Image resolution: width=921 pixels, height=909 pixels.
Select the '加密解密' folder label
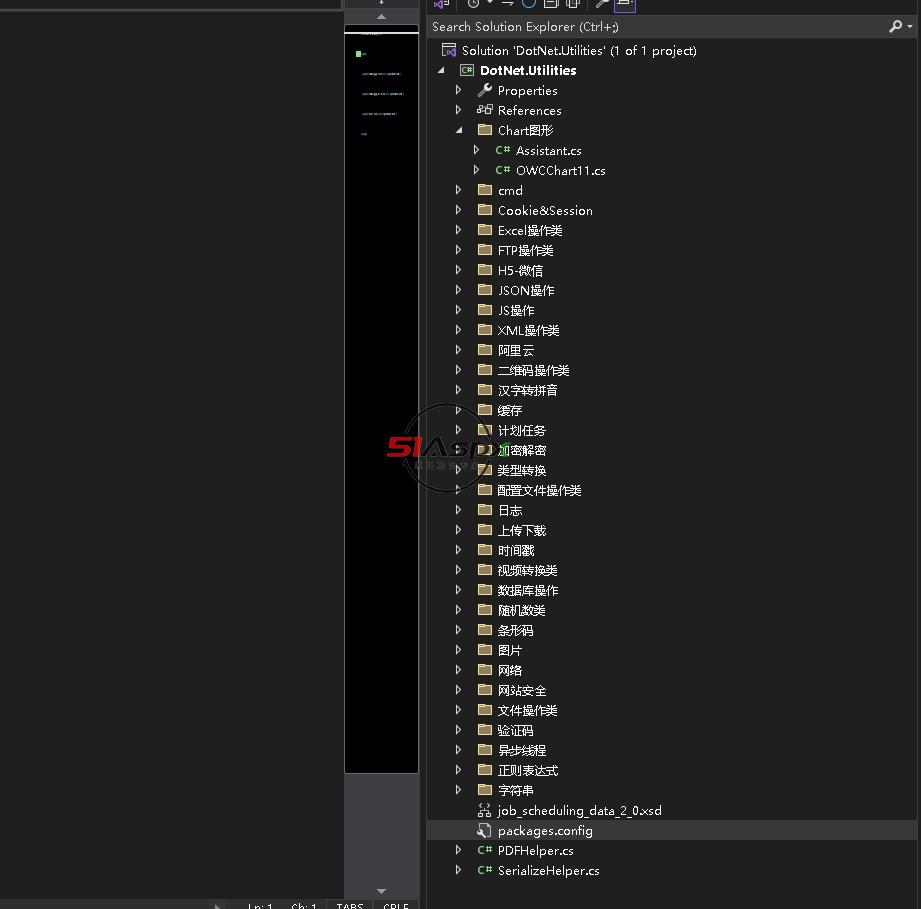coord(522,450)
